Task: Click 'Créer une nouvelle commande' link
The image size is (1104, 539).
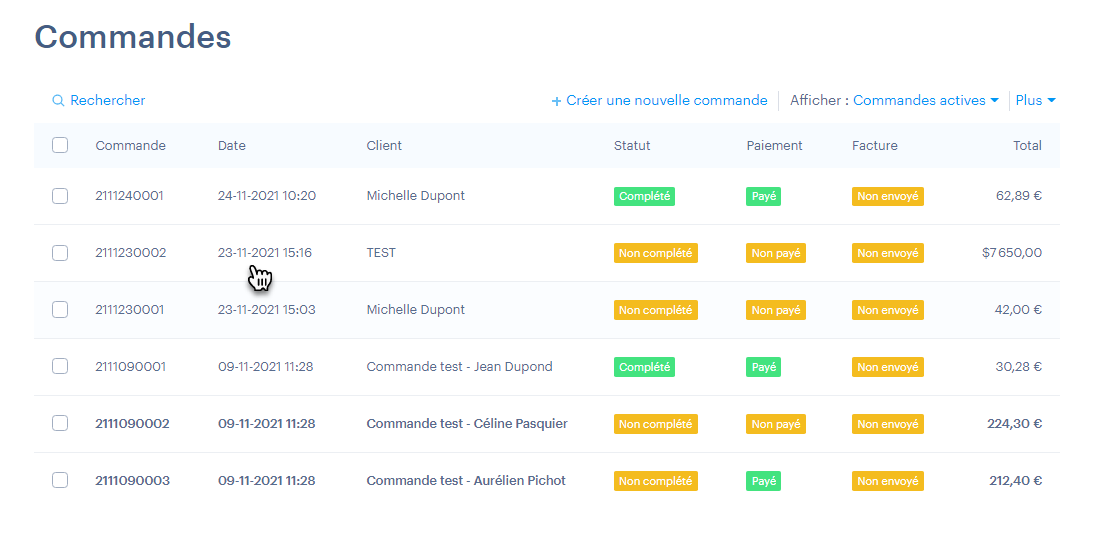Action: (x=660, y=101)
